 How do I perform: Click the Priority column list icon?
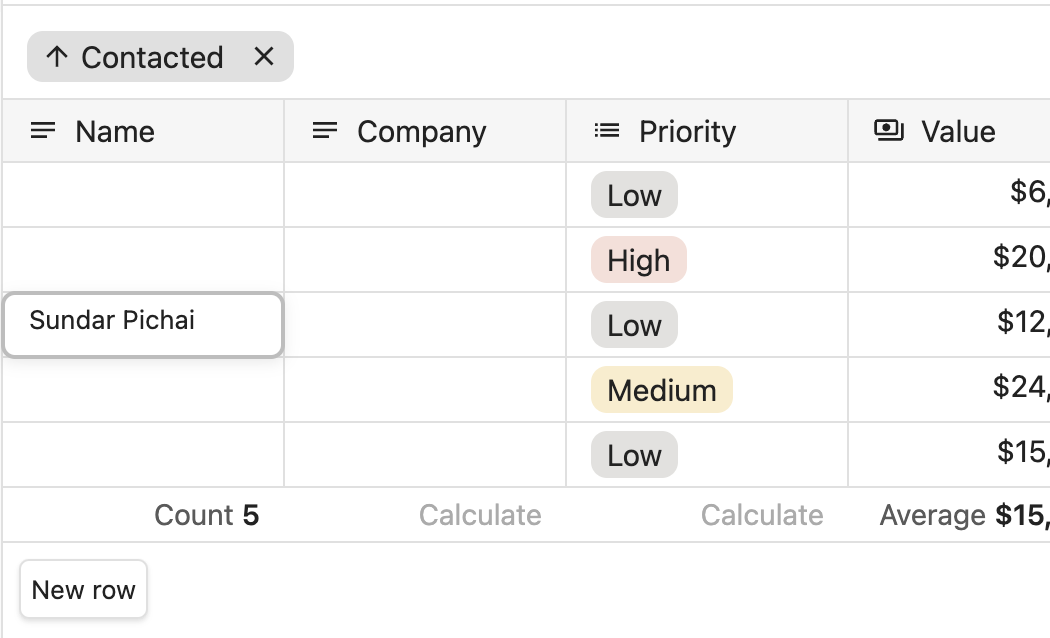607,131
